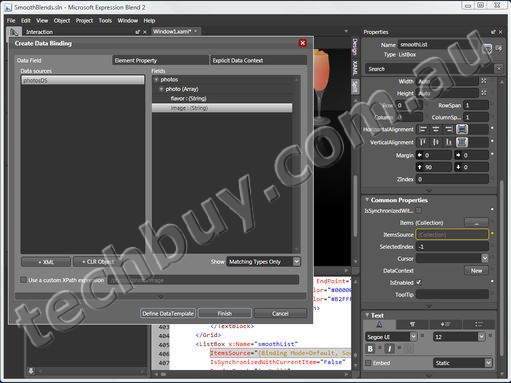Switch to the Element Property tab
The height and width of the screenshot is (383, 511).
point(160,60)
